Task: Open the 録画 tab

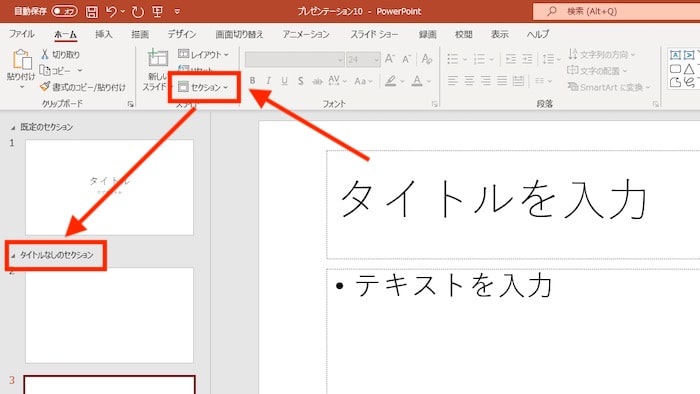Action: (x=427, y=34)
